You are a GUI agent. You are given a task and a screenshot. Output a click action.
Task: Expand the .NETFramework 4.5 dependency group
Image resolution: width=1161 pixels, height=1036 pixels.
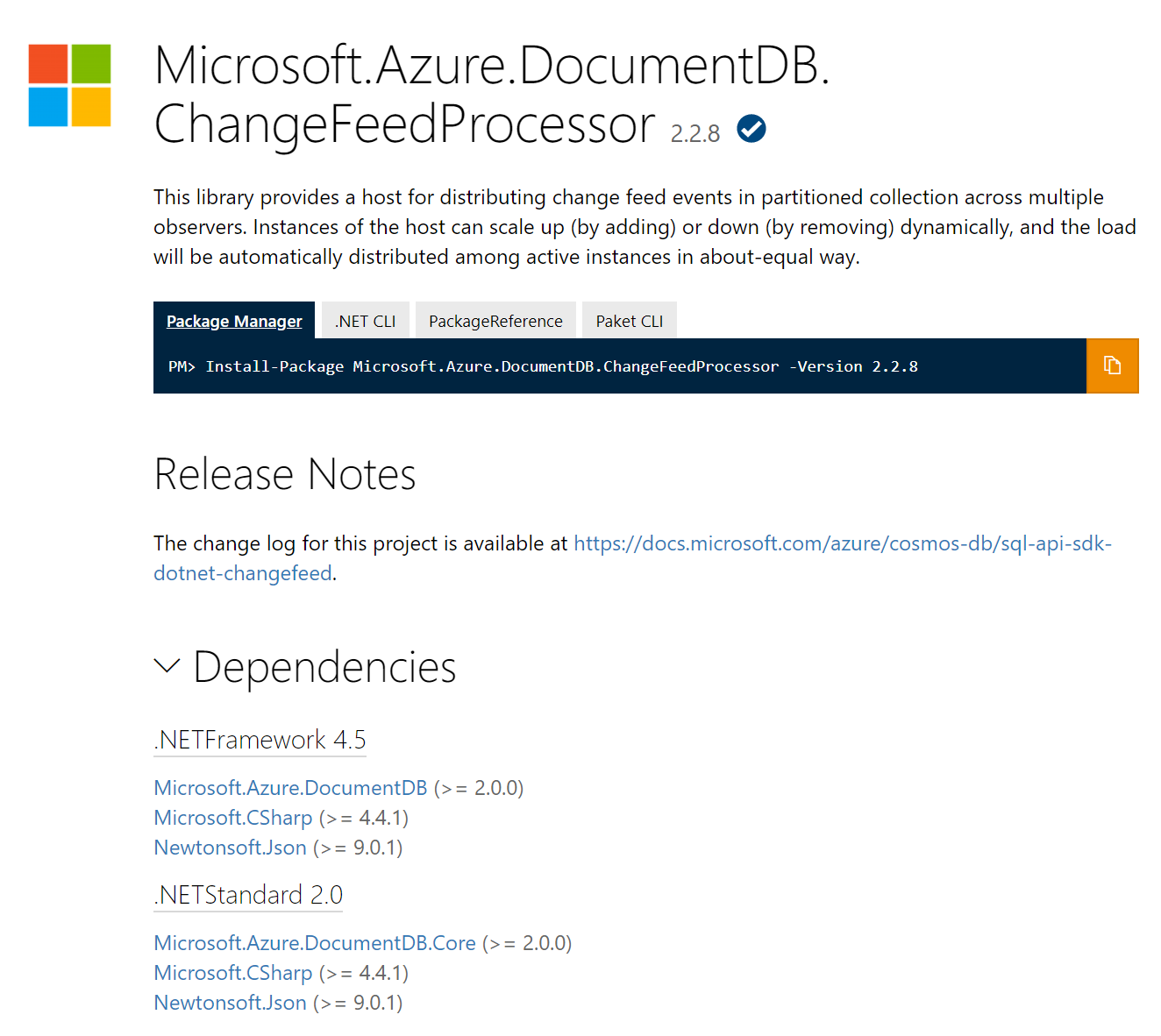tap(260, 740)
